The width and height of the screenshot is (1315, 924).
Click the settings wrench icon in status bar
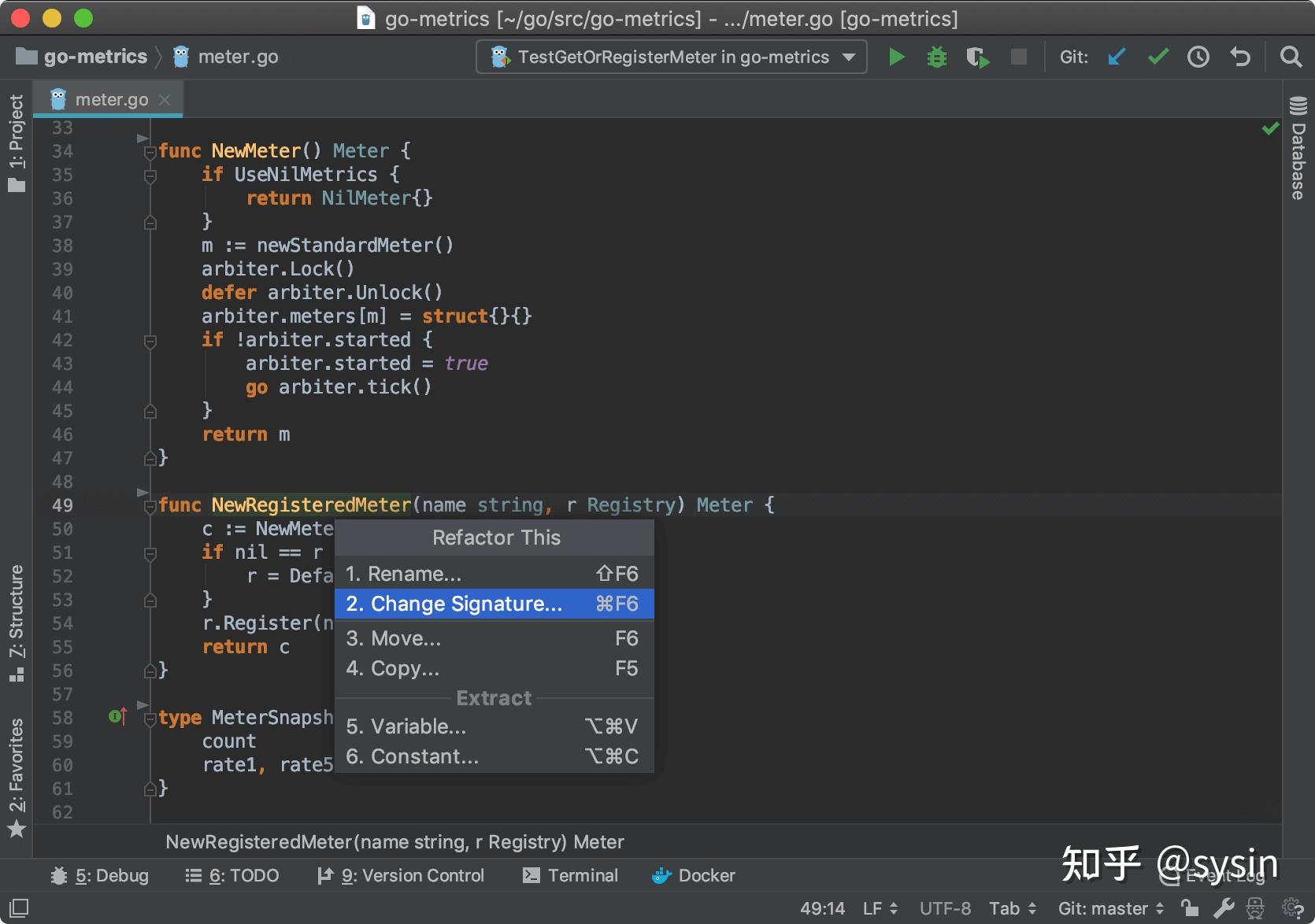click(1223, 907)
